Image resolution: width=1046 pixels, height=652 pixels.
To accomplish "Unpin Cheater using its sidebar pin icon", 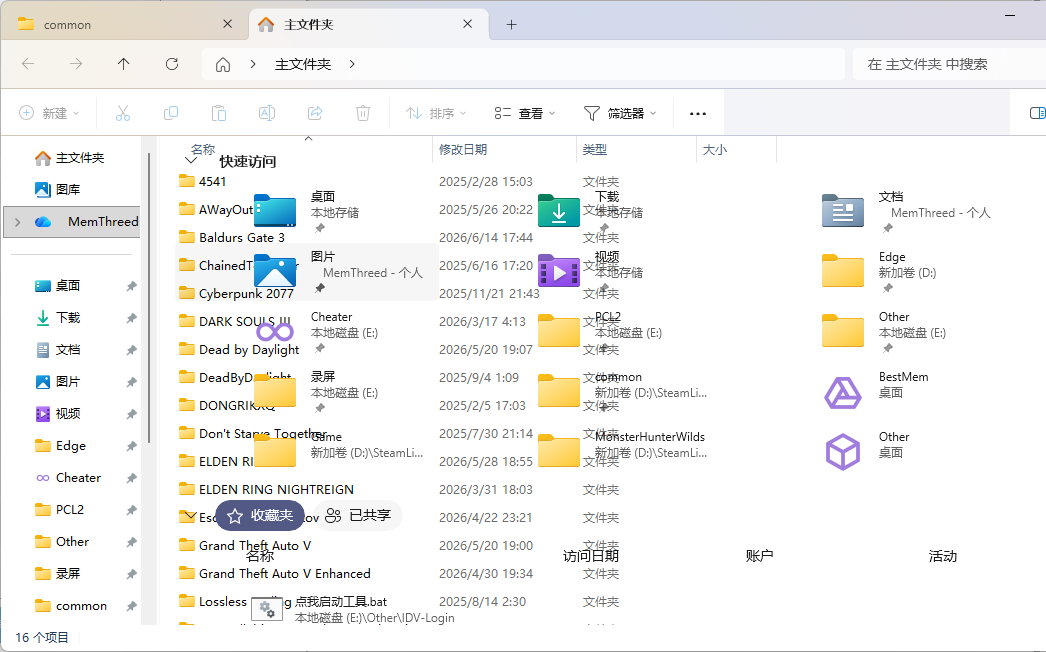I will pyautogui.click(x=131, y=478).
